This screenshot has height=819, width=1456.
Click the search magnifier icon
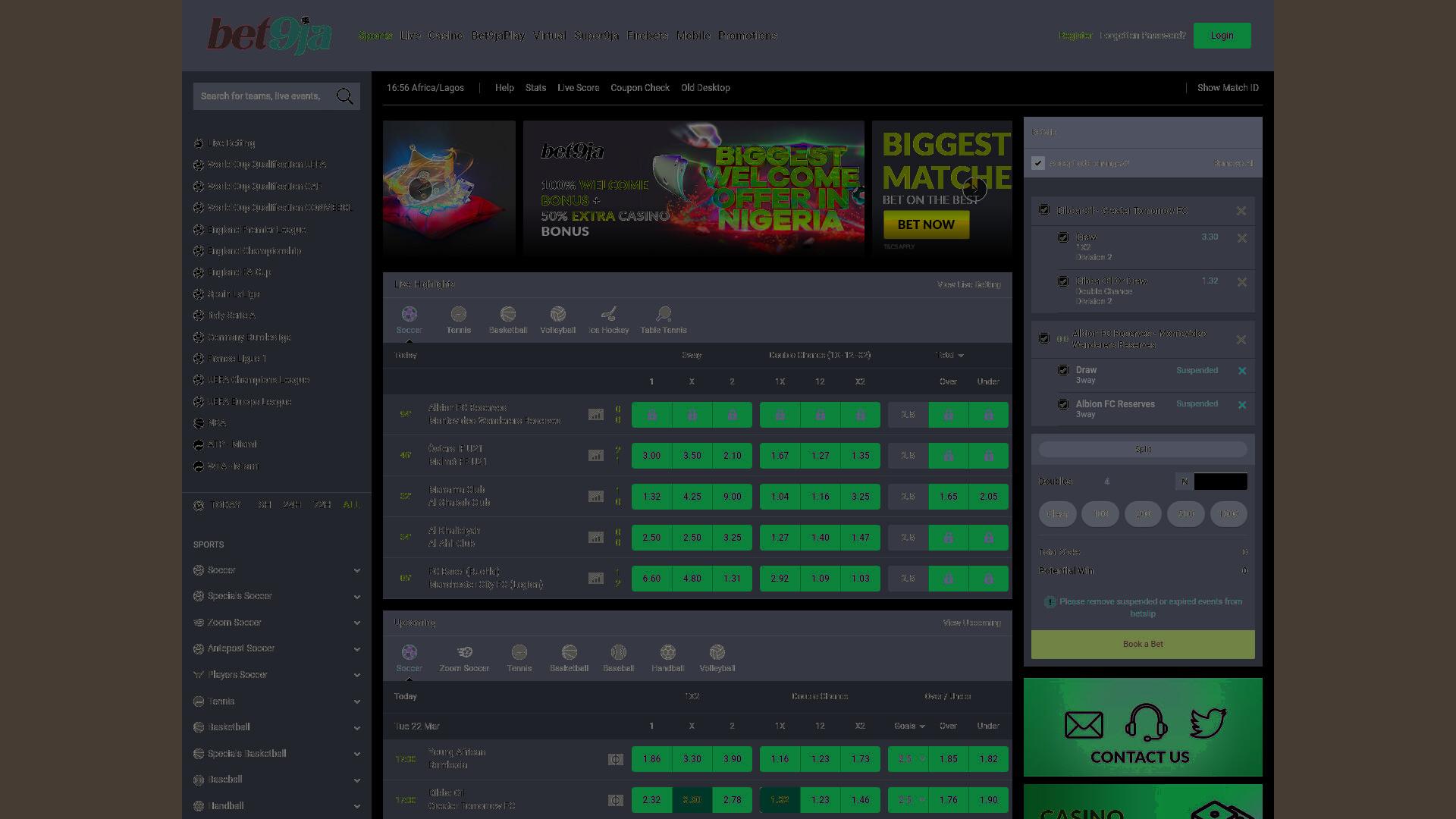coord(345,96)
